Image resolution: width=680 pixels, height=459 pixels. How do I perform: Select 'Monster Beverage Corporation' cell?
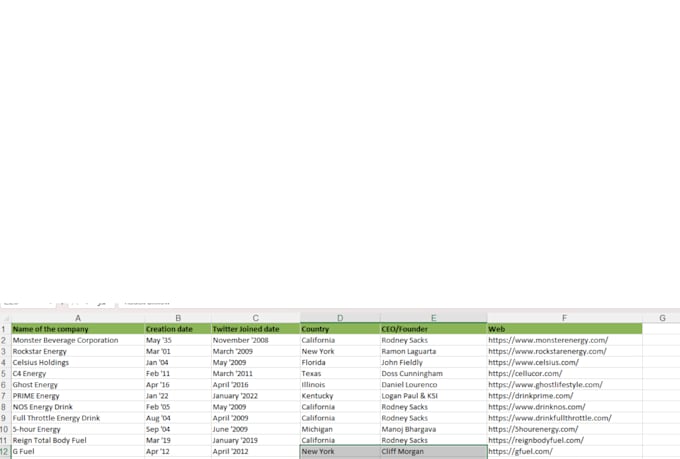point(78,340)
